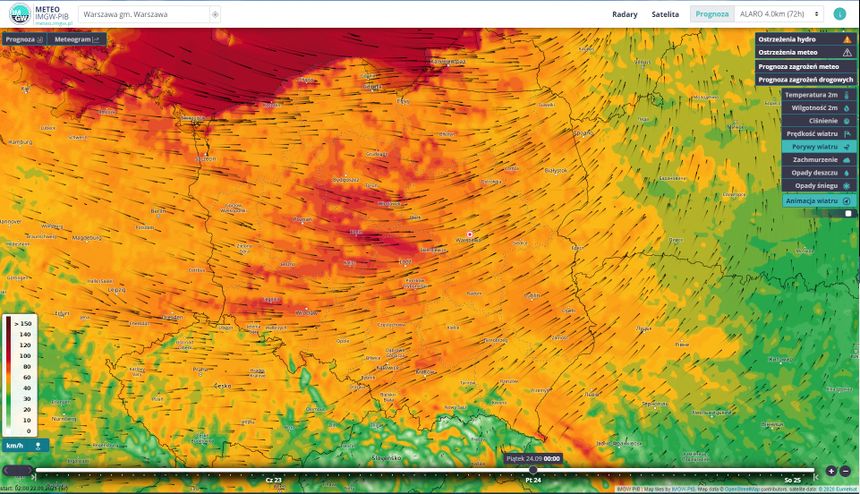Screen dimensions: 860x494
Task: Toggle the Animacja wiatru wind animation layer
Action: coord(818,201)
